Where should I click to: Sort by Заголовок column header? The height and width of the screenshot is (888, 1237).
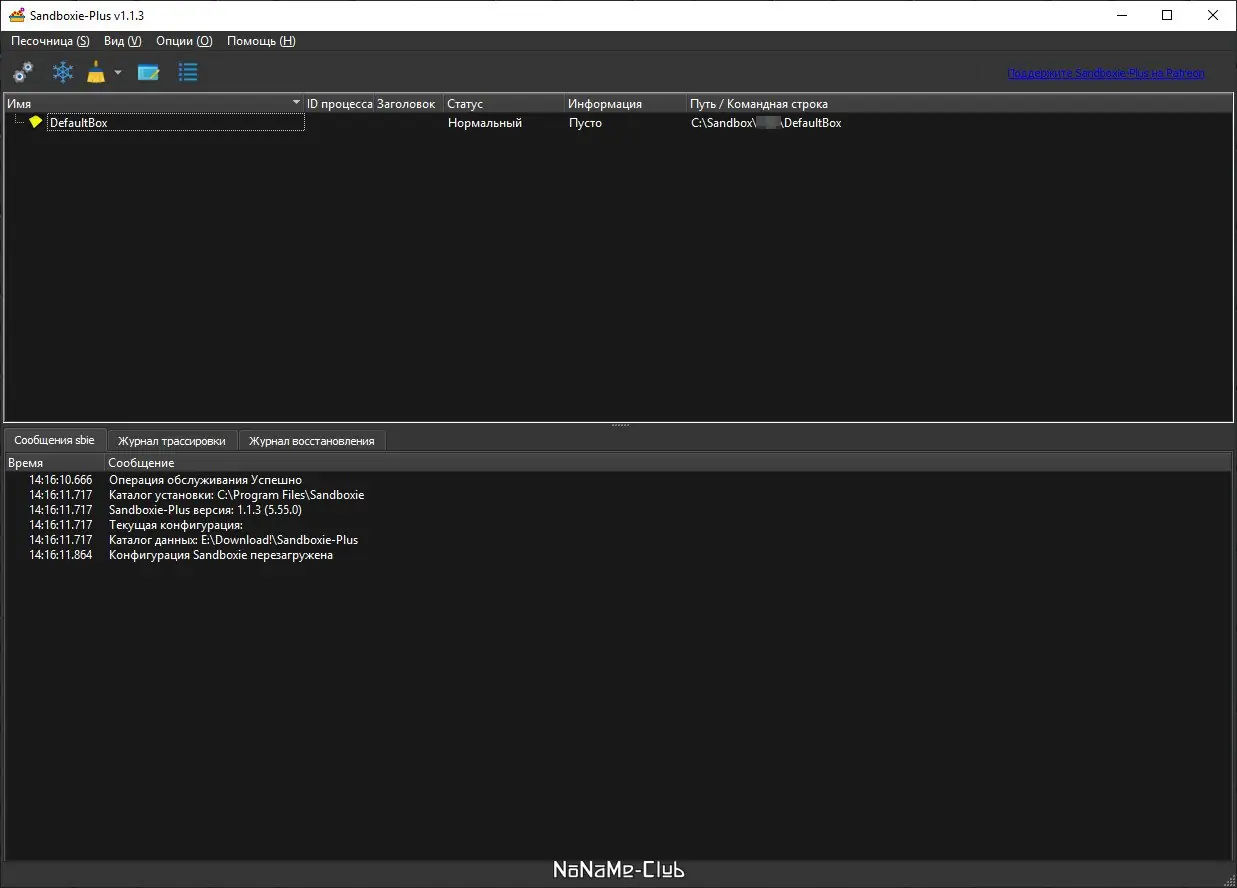[x=408, y=103]
